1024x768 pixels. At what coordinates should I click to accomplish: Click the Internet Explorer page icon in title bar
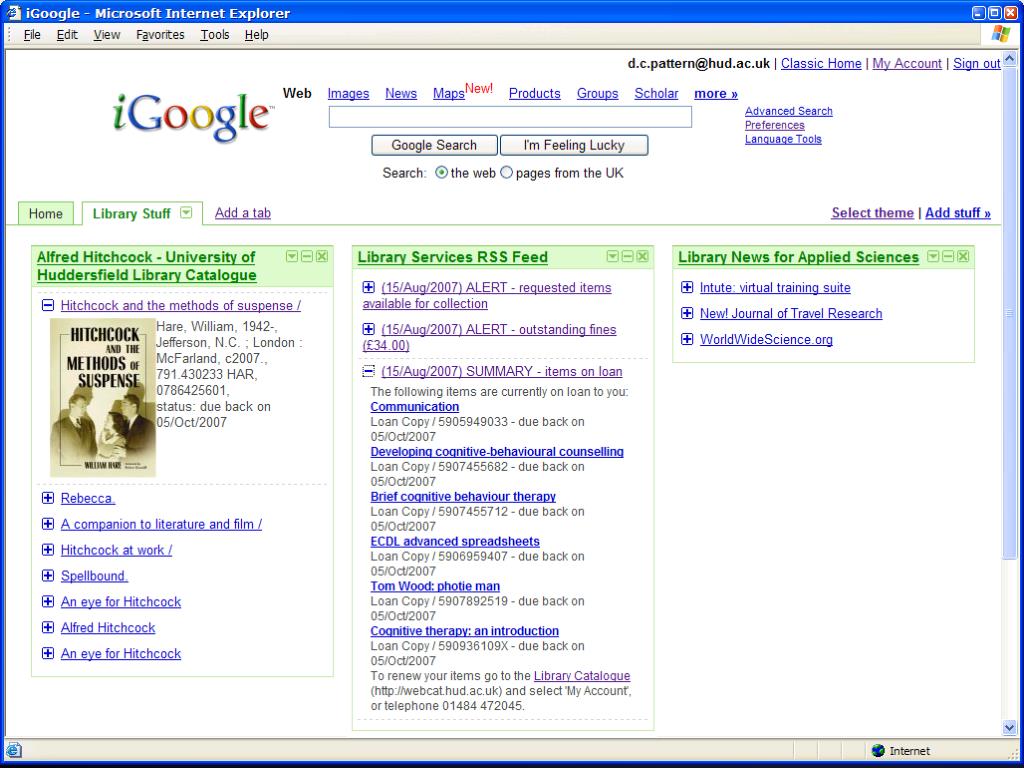click(x=13, y=12)
